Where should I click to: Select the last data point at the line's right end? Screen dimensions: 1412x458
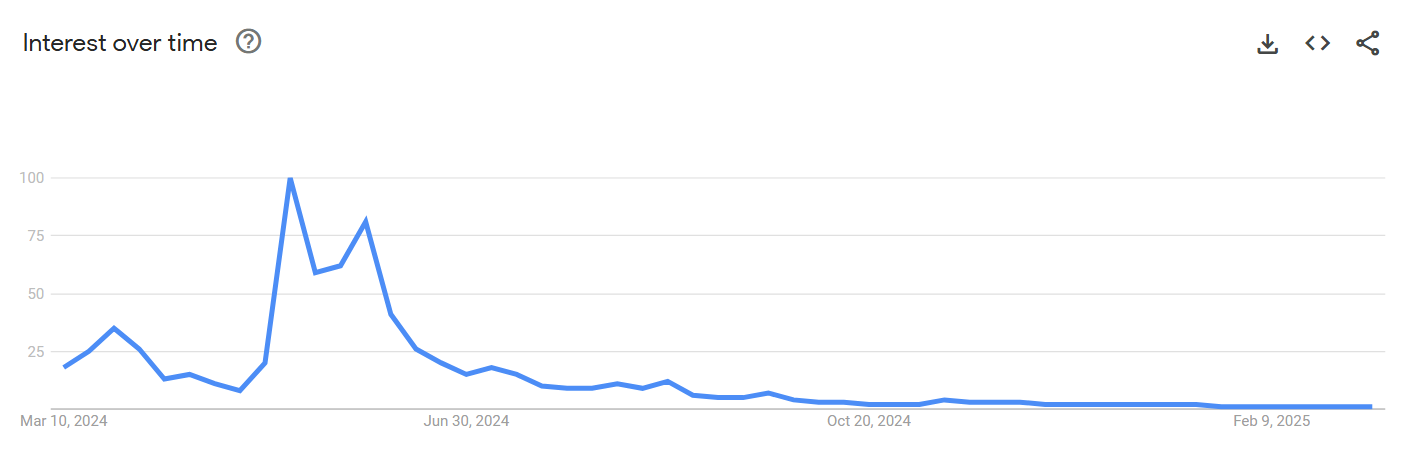1370,407
